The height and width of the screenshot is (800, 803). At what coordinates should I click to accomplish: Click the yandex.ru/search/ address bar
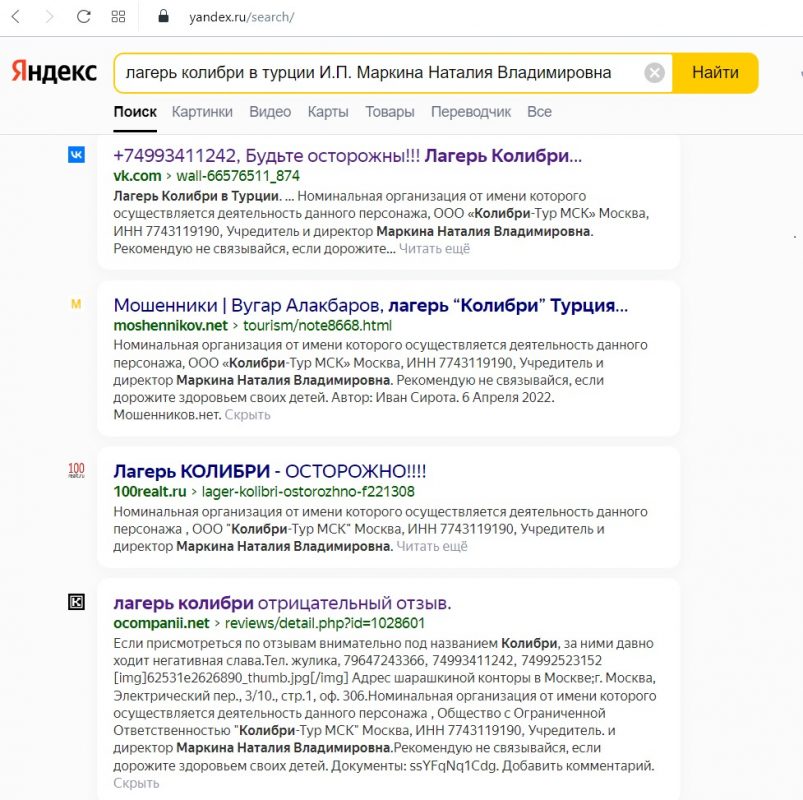[x=241, y=17]
